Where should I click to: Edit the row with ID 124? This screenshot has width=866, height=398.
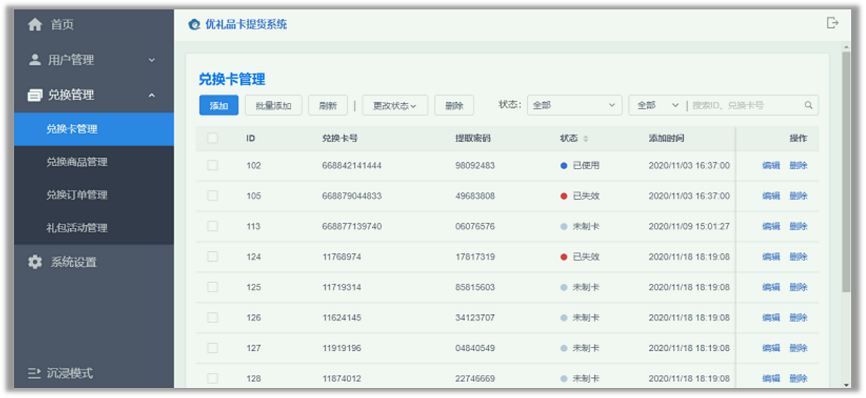coord(771,257)
